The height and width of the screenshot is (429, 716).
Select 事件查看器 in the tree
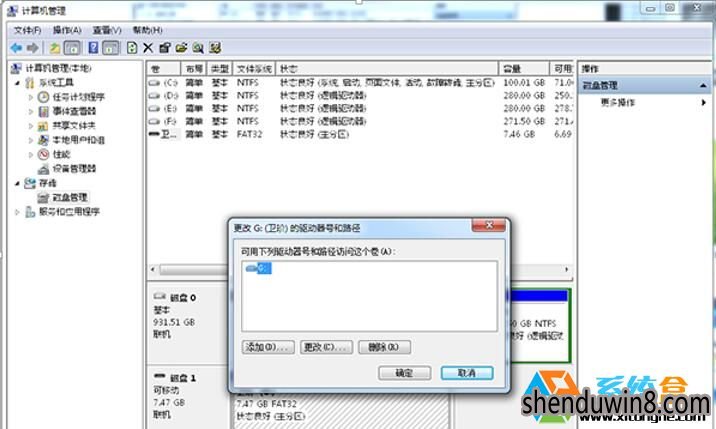(74, 111)
